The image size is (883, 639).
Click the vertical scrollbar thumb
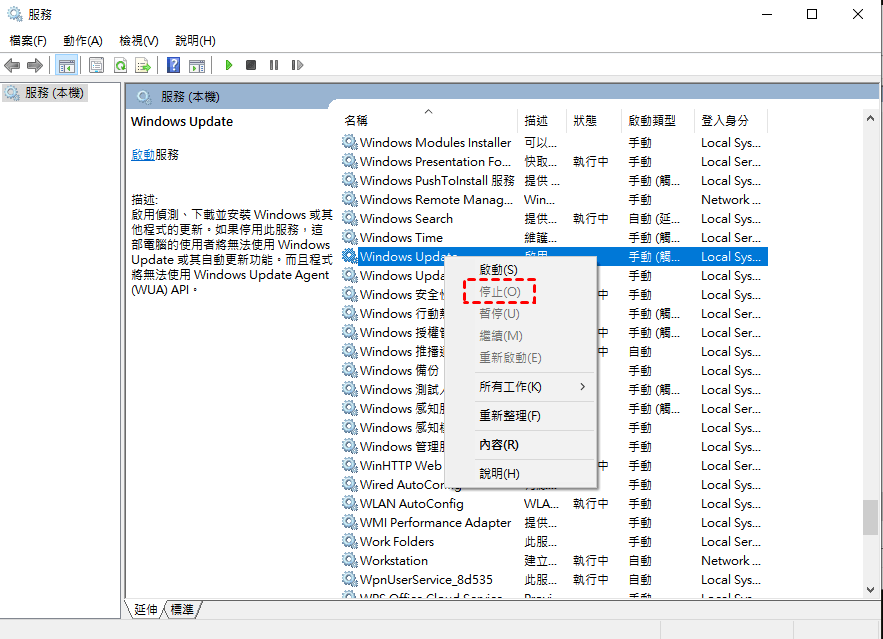click(x=871, y=517)
